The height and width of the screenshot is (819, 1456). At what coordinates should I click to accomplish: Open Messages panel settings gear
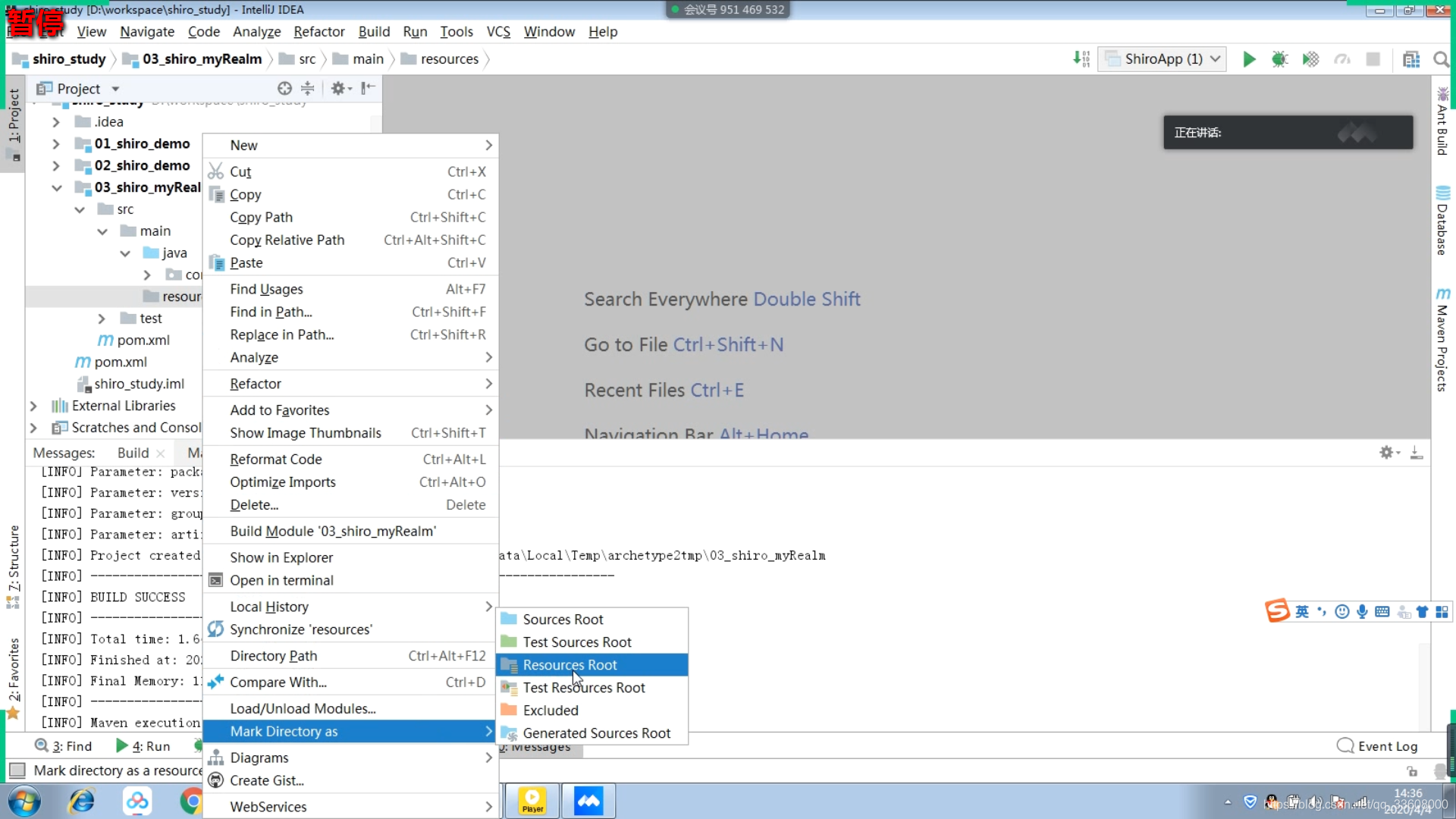coord(1389,453)
